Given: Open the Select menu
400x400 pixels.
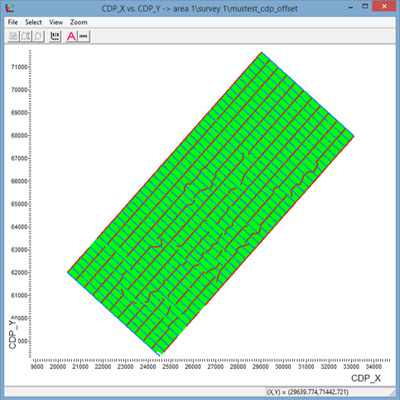Looking at the screenshot, I should 33,22.
